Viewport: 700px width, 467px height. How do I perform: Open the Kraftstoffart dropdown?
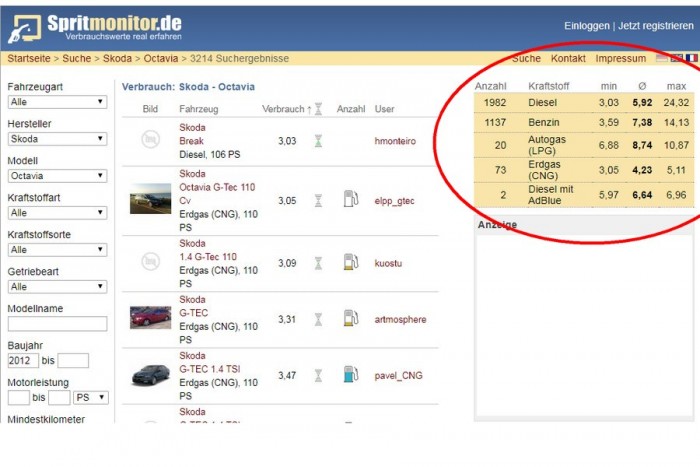(x=58, y=213)
